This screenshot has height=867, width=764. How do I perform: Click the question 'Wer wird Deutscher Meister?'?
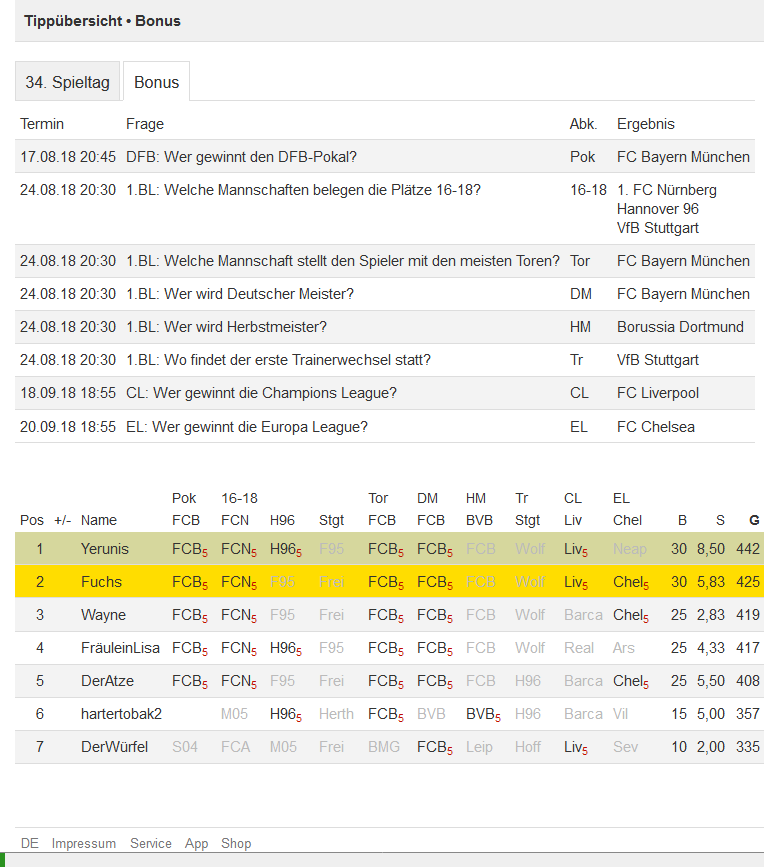(240, 294)
